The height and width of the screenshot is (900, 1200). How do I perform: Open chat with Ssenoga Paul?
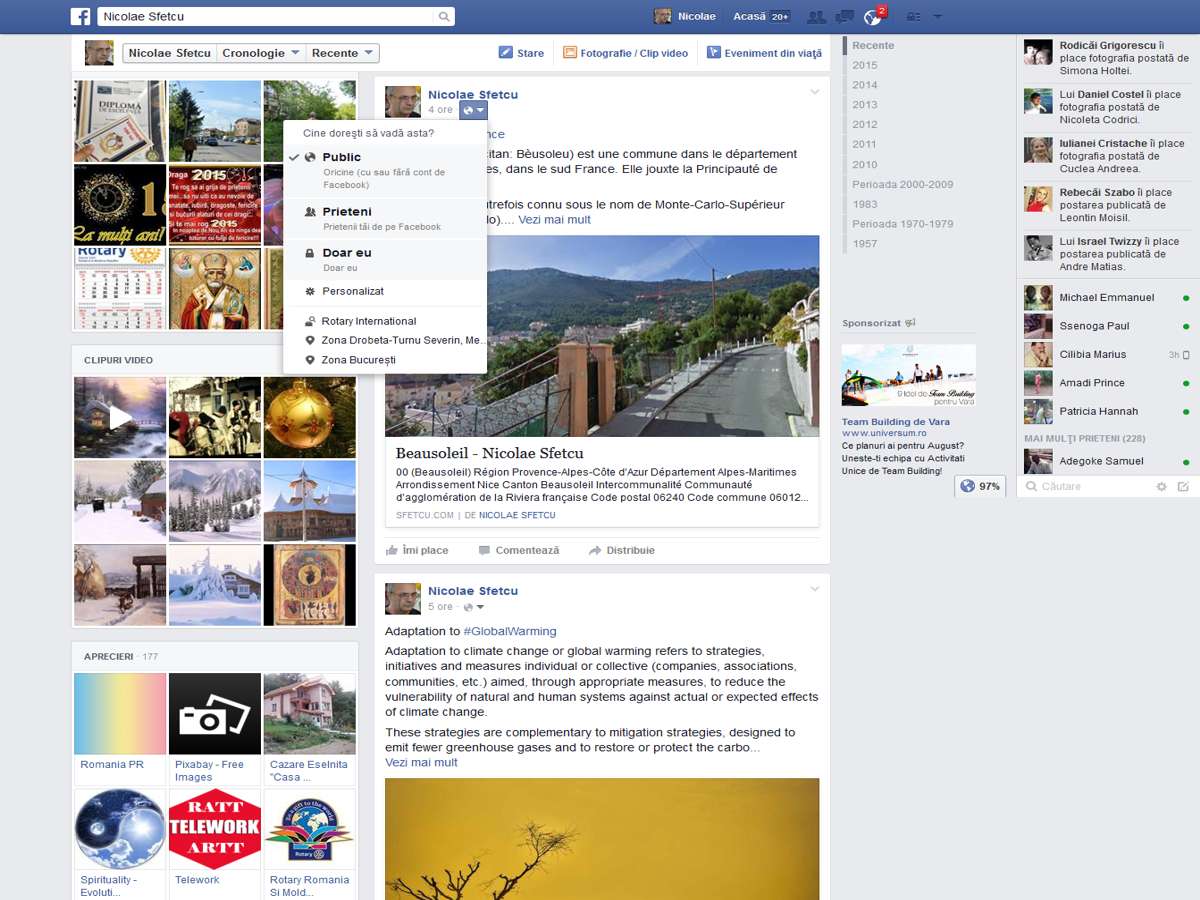click(1107, 326)
